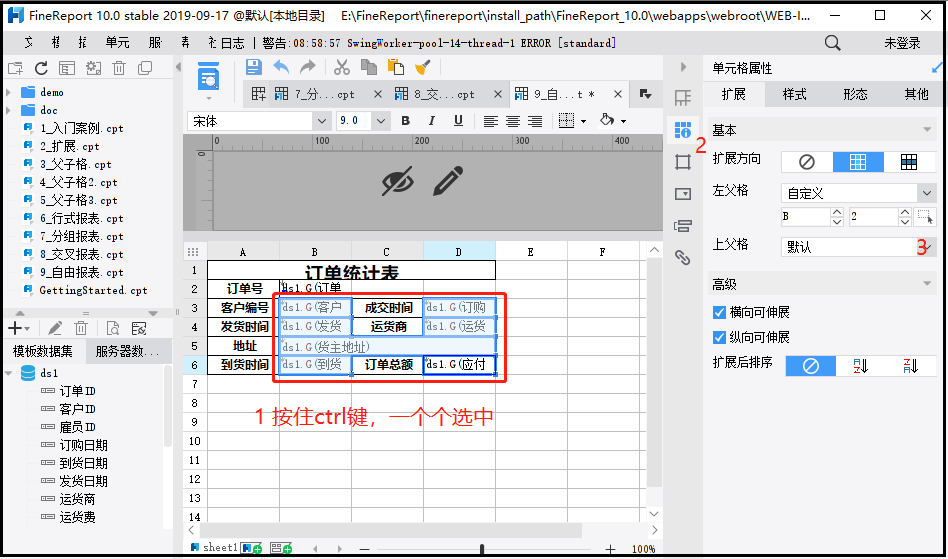
Task: Switch to 样式 tab
Action: point(794,94)
